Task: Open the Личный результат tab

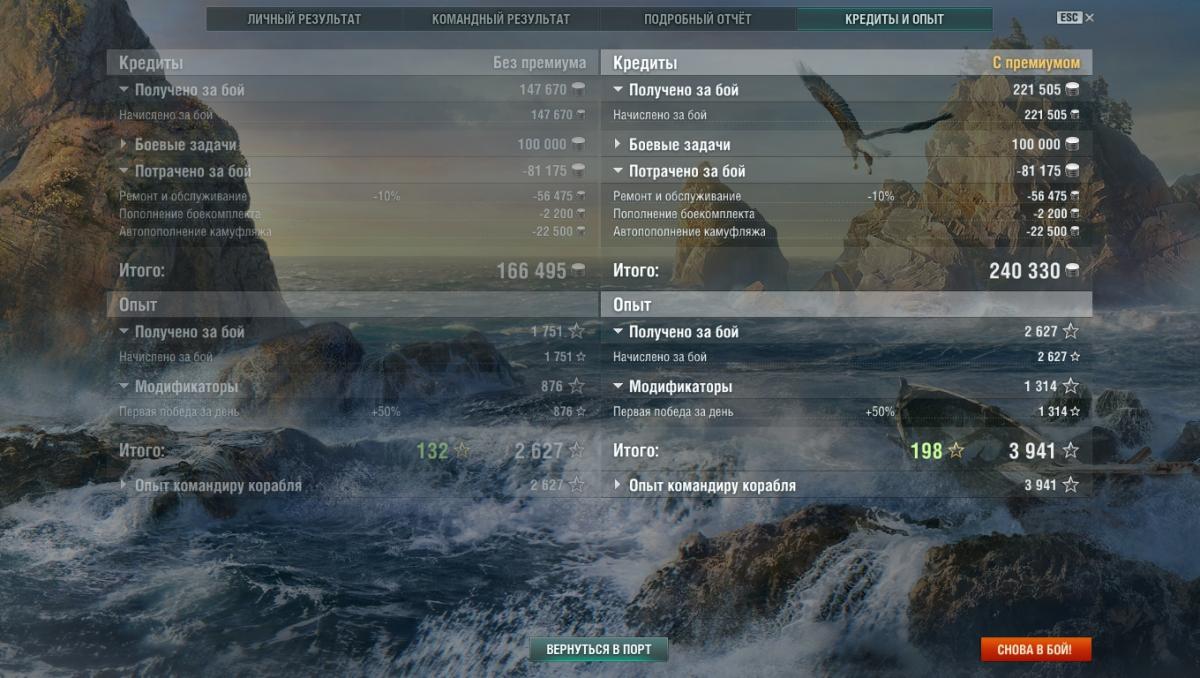Action: [304, 19]
